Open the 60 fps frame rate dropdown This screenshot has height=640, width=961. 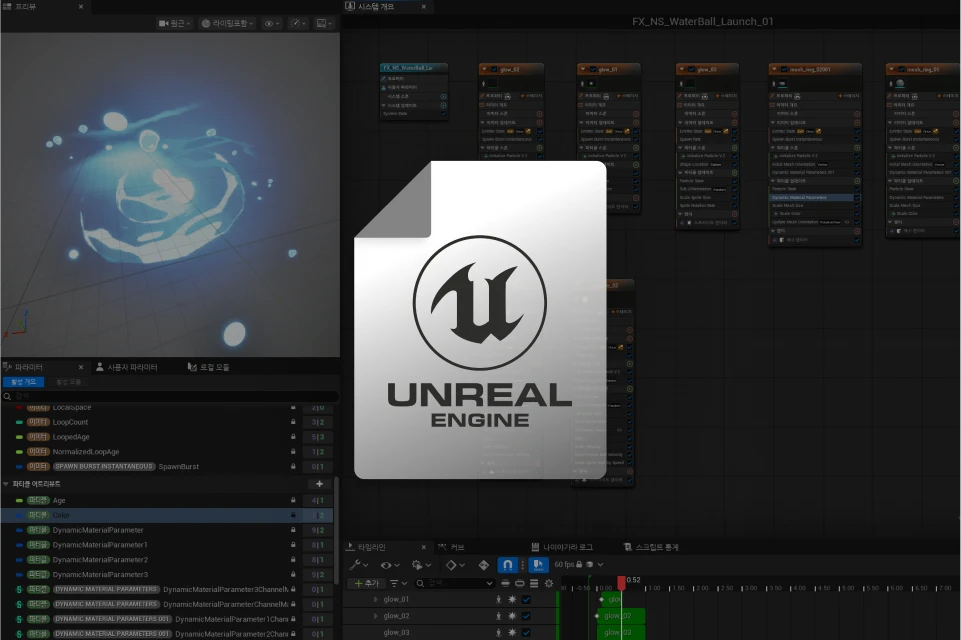pos(579,565)
